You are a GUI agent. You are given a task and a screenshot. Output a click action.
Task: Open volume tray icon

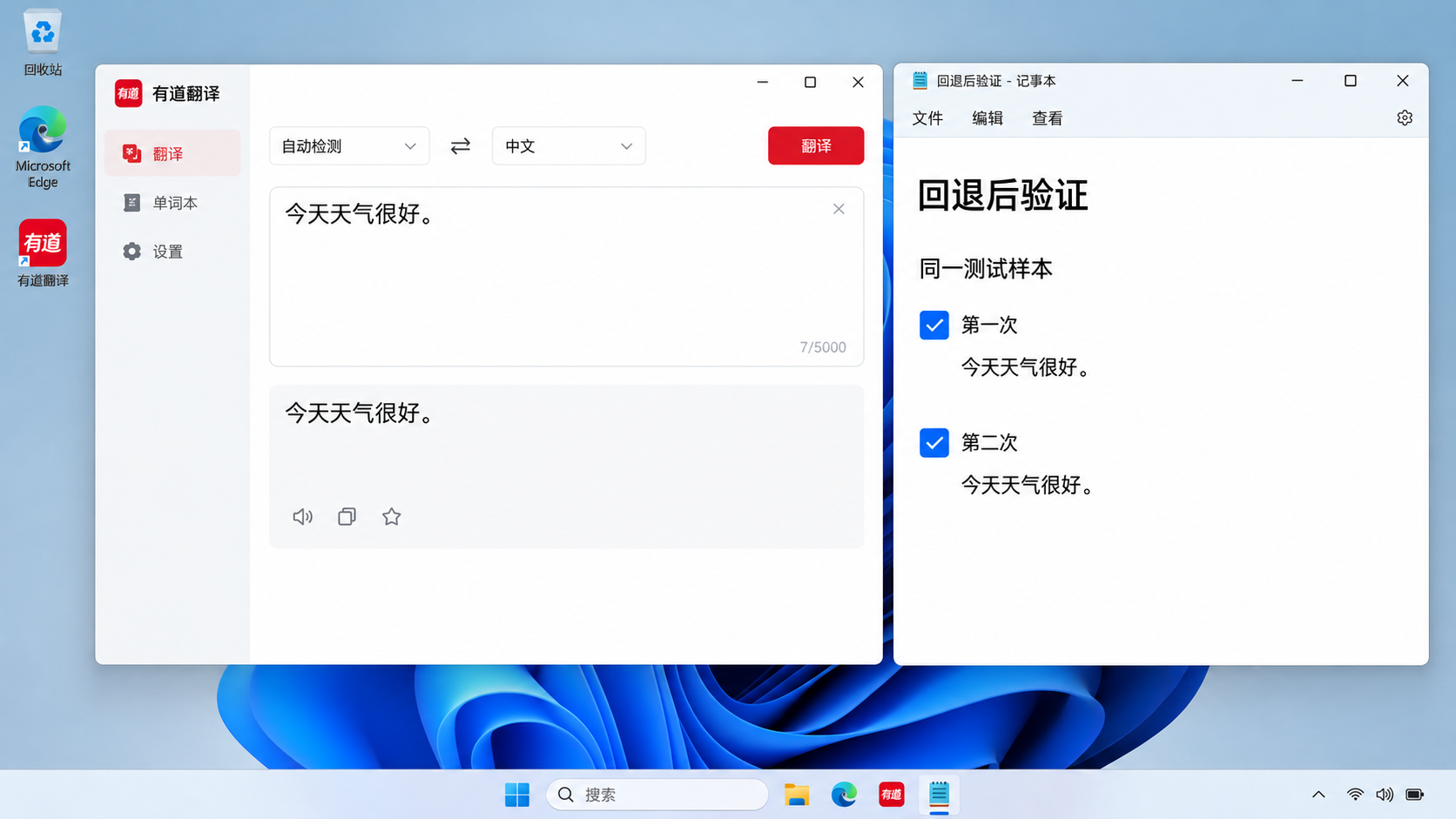point(1385,795)
